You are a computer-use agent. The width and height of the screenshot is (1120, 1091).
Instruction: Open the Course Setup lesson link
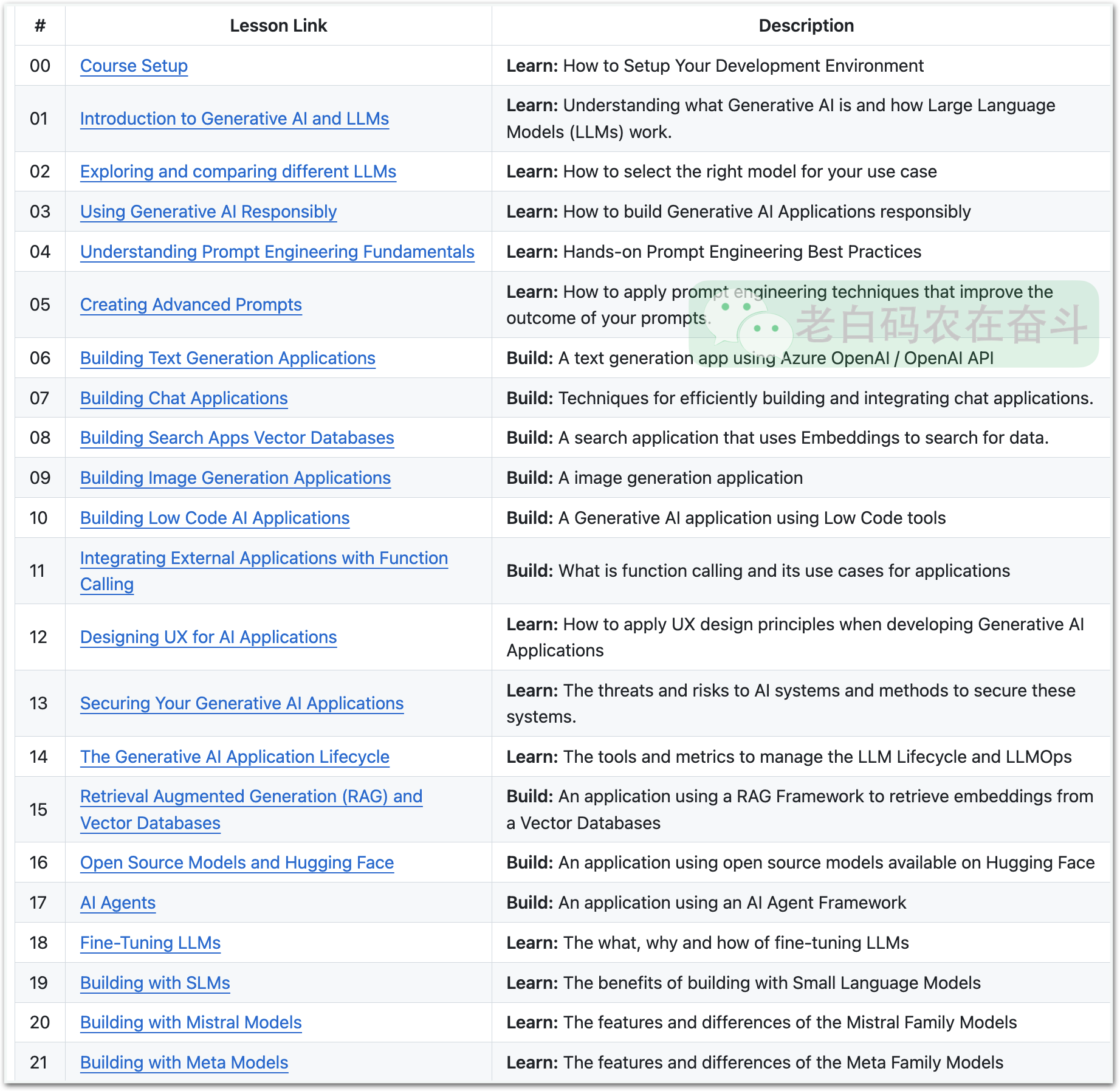coord(134,66)
